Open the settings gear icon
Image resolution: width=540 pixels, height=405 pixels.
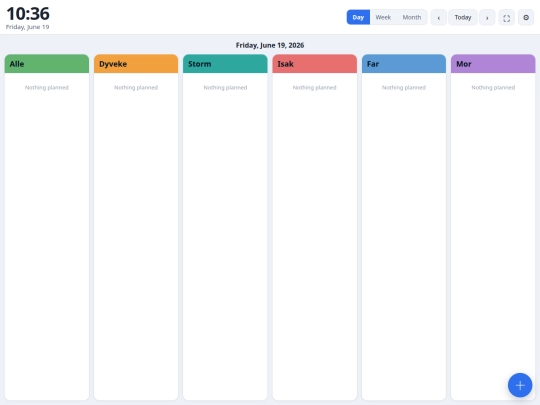(x=526, y=18)
